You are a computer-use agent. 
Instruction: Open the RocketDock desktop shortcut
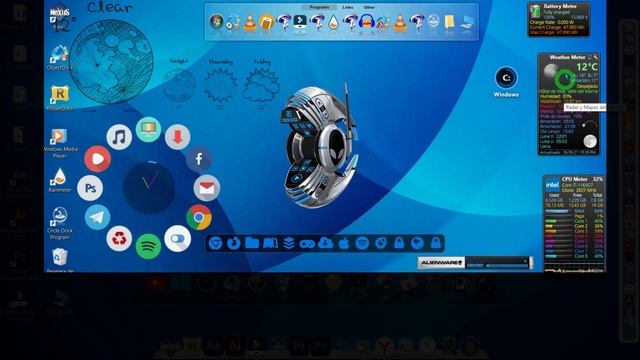tap(60, 99)
